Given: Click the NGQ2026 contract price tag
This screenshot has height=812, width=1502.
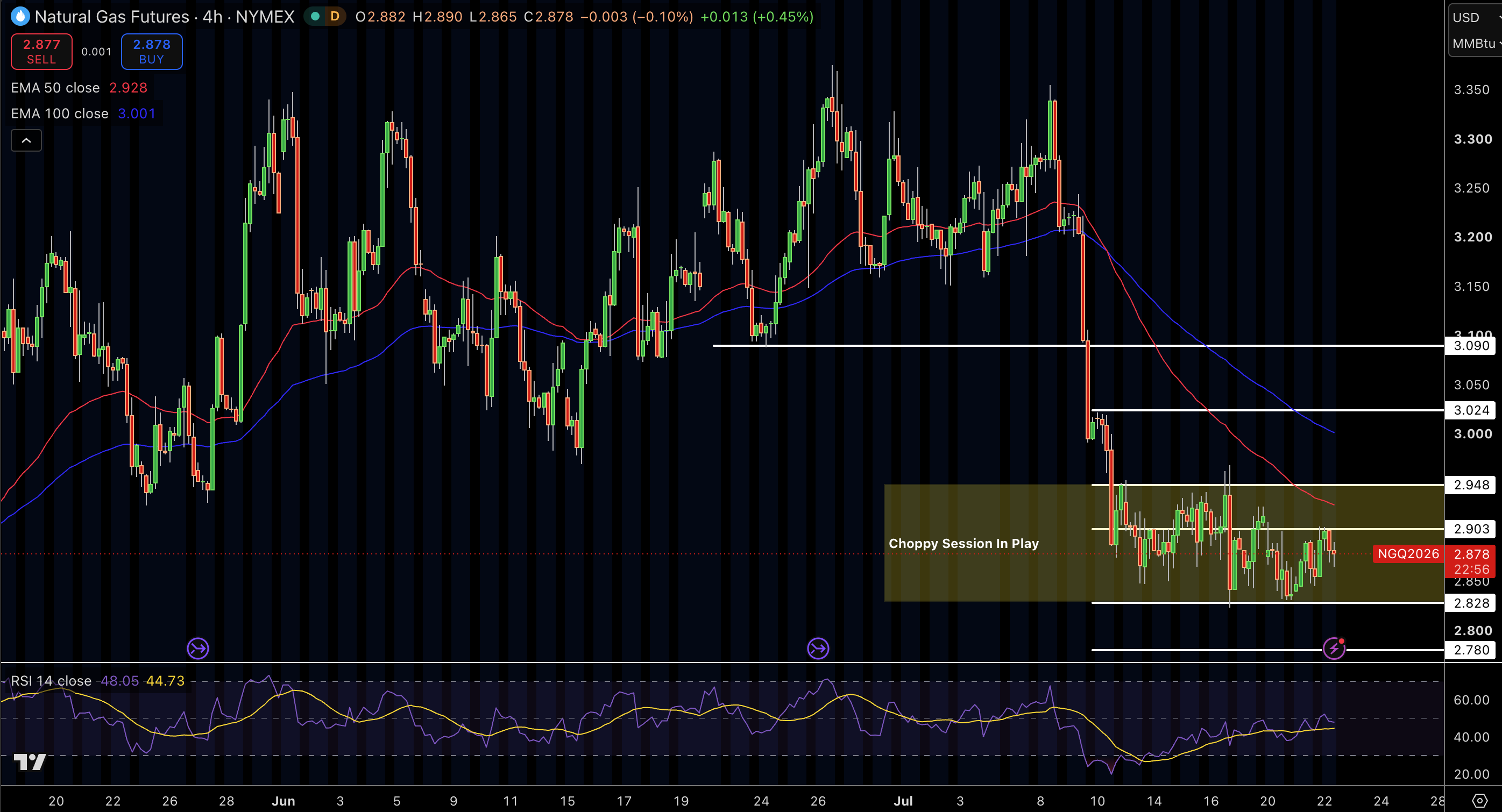Looking at the screenshot, I should coord(1408,553).
